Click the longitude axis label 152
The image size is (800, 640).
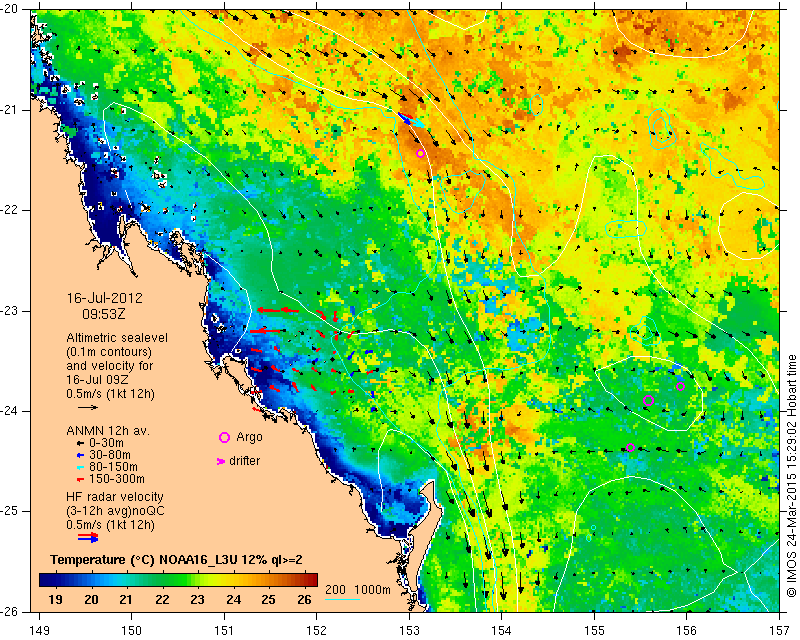[316, 631]
